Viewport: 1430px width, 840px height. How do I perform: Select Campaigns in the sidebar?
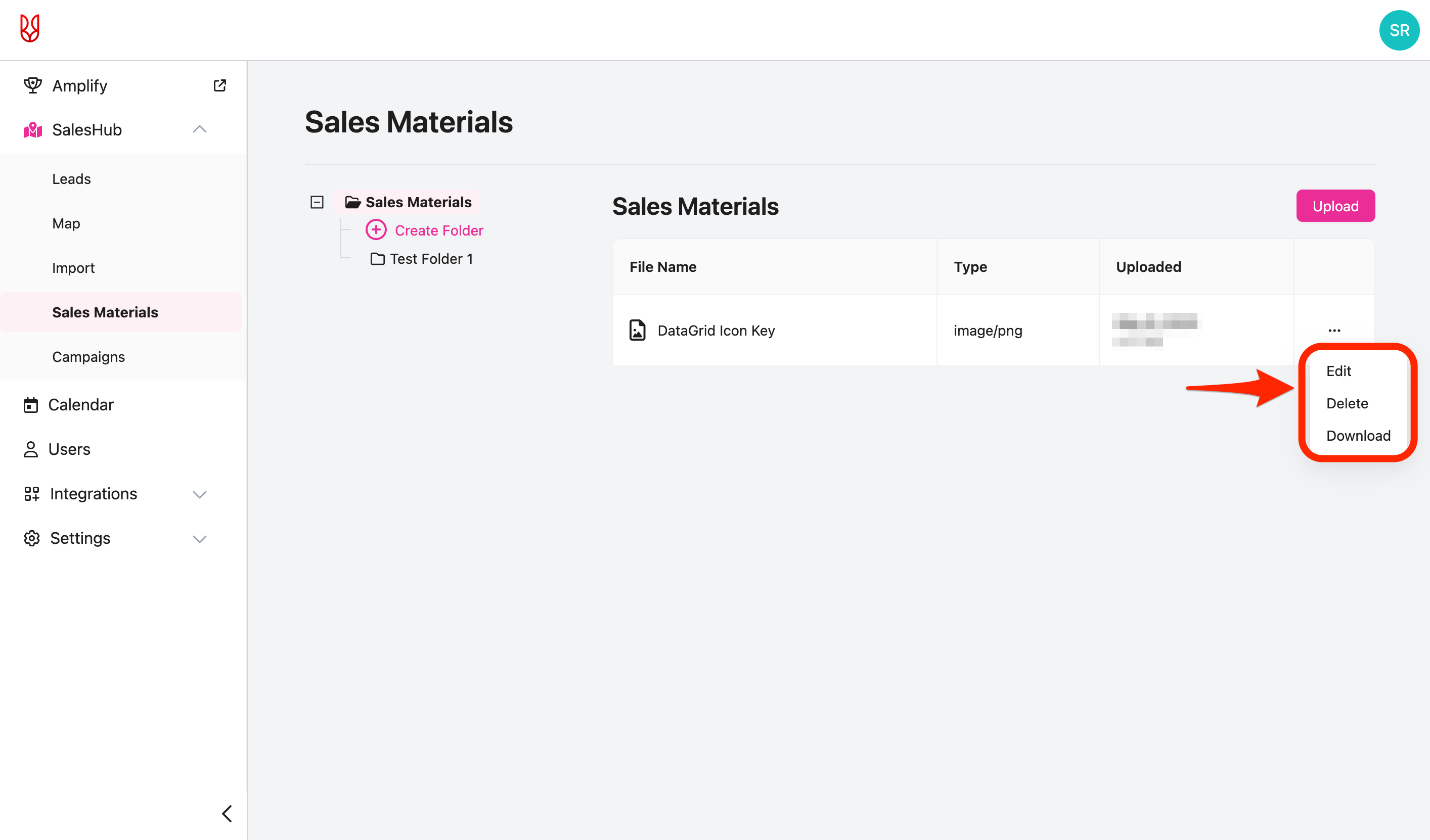click(x=88, y=356)
